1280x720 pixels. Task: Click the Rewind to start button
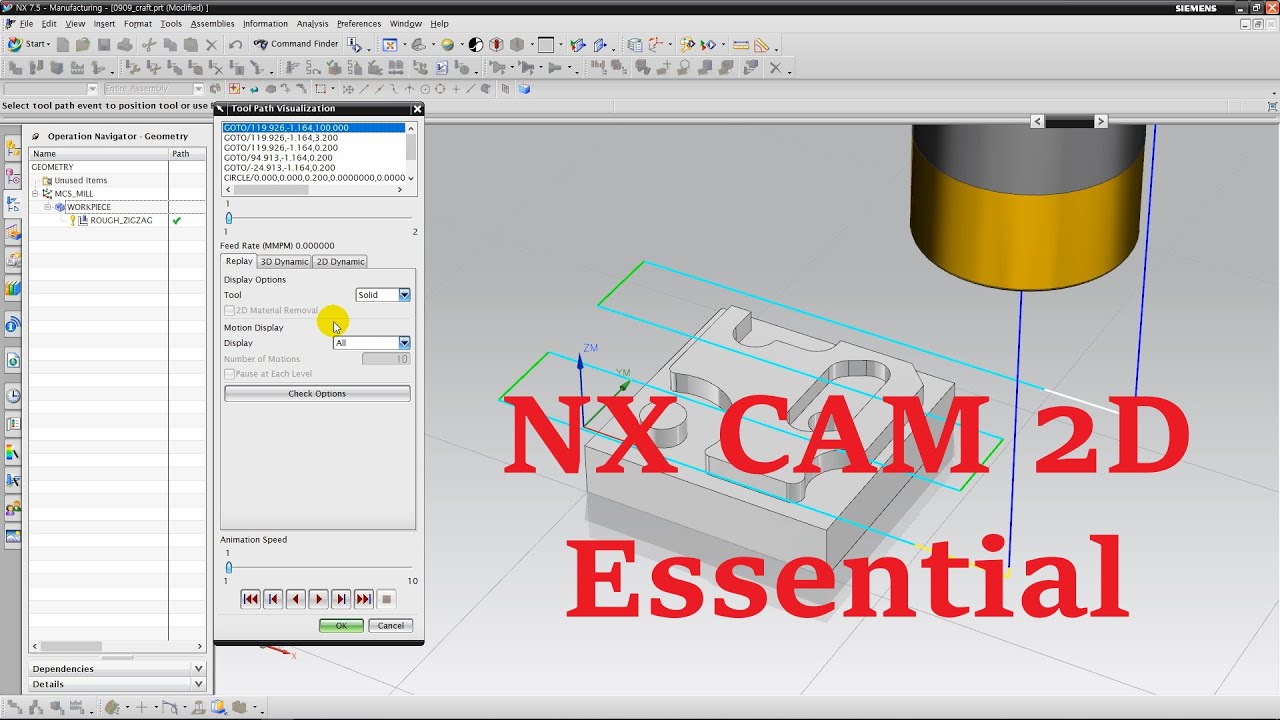pos(250,599)
